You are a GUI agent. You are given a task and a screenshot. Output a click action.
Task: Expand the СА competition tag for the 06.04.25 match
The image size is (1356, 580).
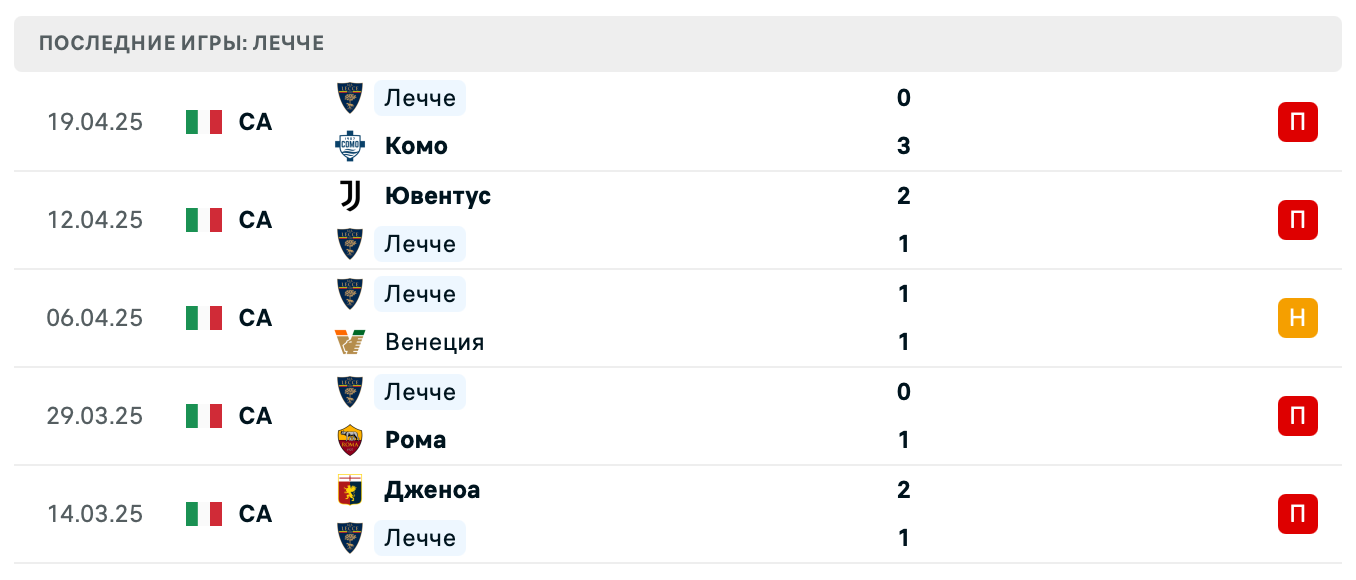256,318
